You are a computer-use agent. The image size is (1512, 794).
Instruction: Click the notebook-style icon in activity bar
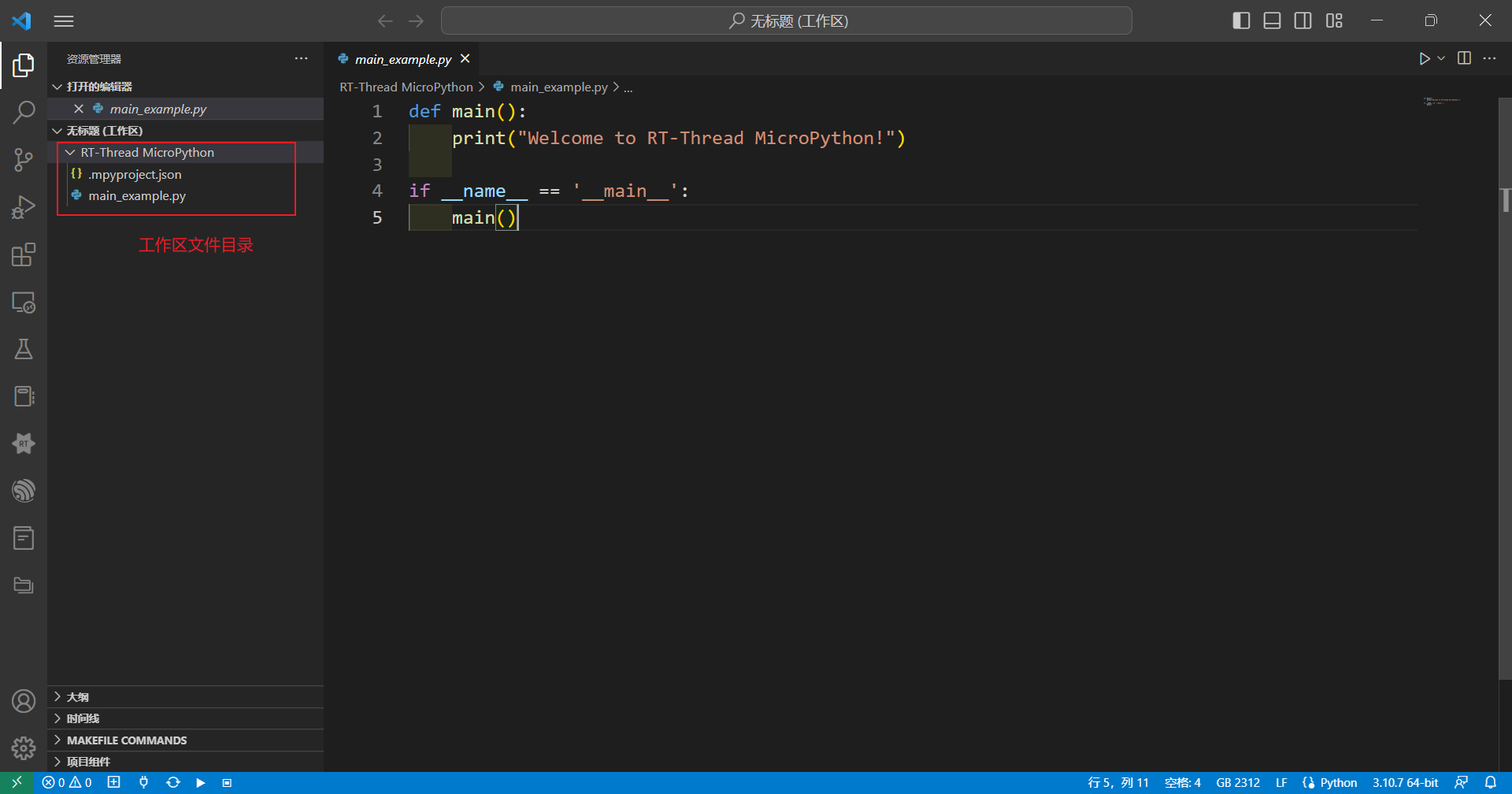[x=24, y=396]
